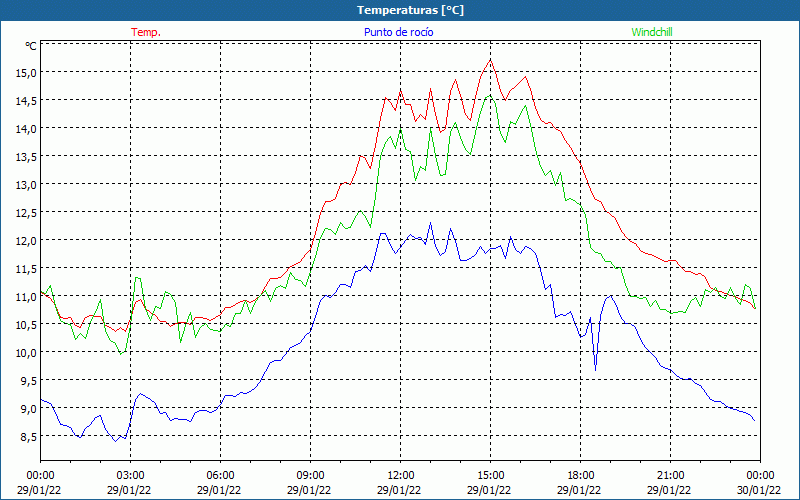Click the blue dew point dip after 18:00

[x=595, y=368]
